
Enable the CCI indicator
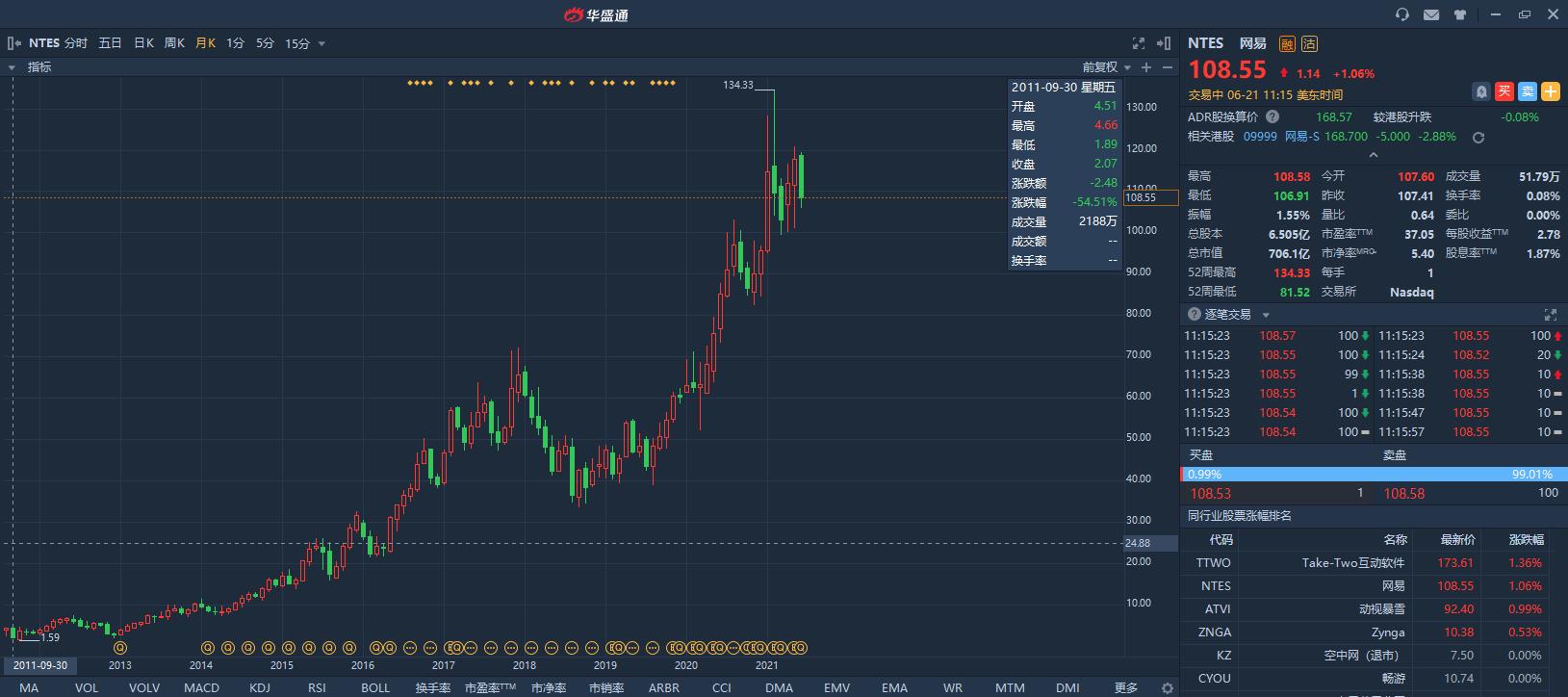(721, 688)
